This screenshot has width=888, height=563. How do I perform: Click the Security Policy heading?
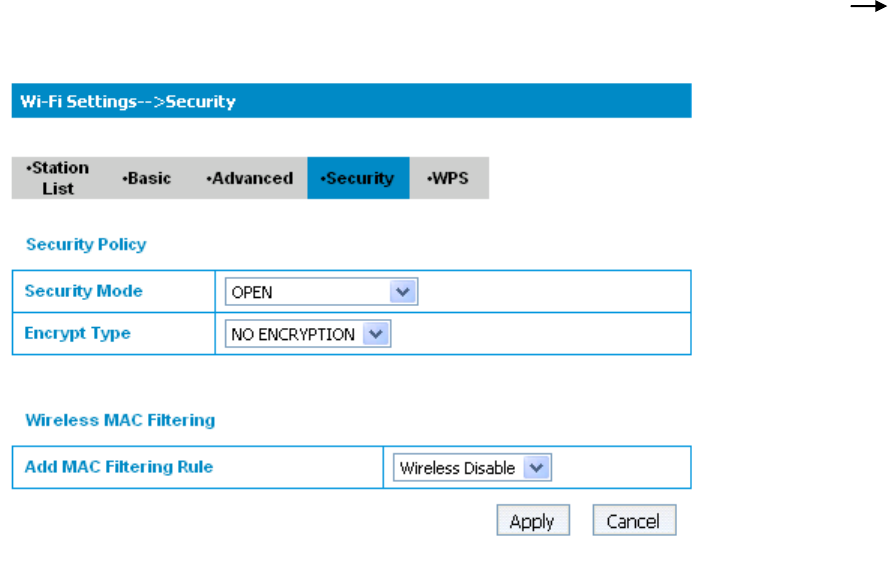tap(86, 244)
